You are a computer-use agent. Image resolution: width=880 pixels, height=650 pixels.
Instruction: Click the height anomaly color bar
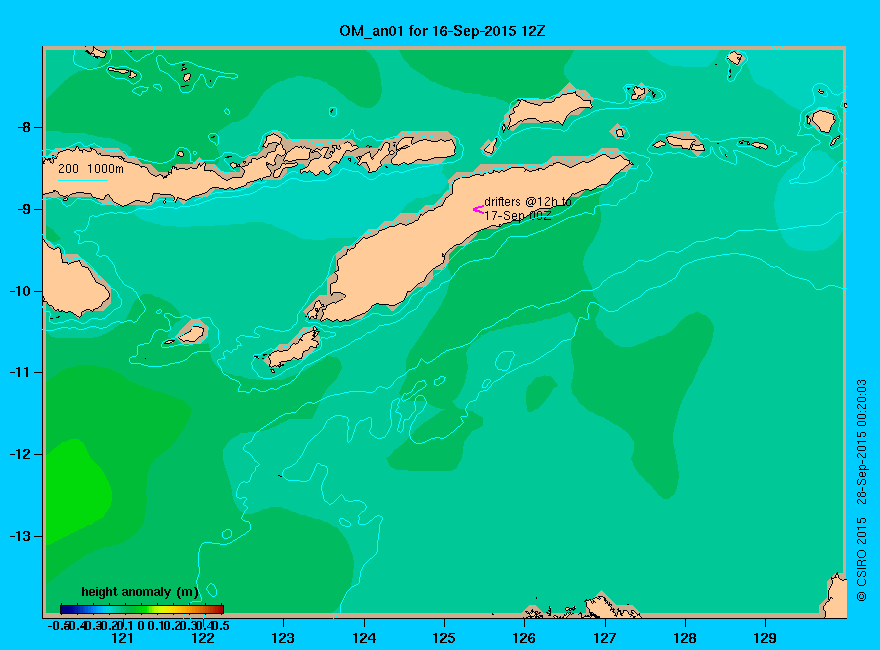pos(142,609)
